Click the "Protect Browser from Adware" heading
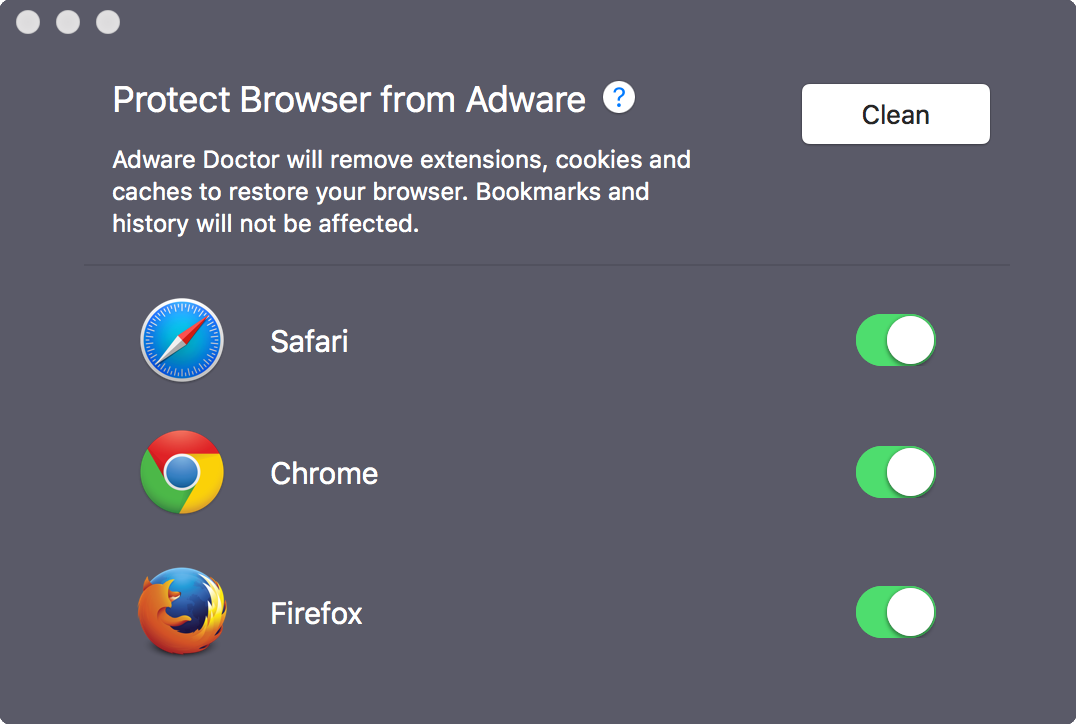Screen dimensions: 1076x724 tap(349, 100)
